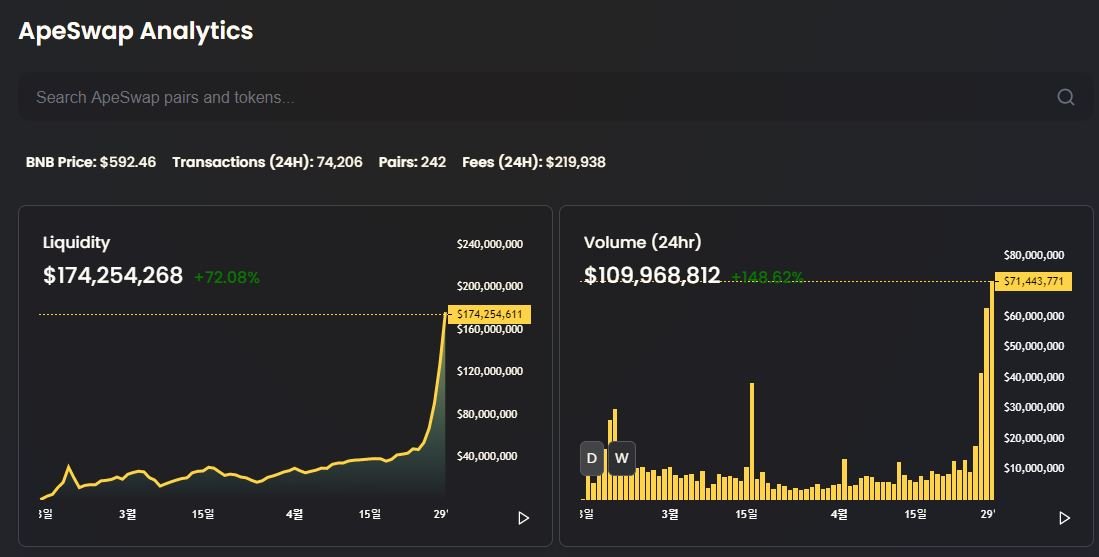Click the tallest rightmost volume bar
Screen dimensions: 1099x557
click(993, 390)
